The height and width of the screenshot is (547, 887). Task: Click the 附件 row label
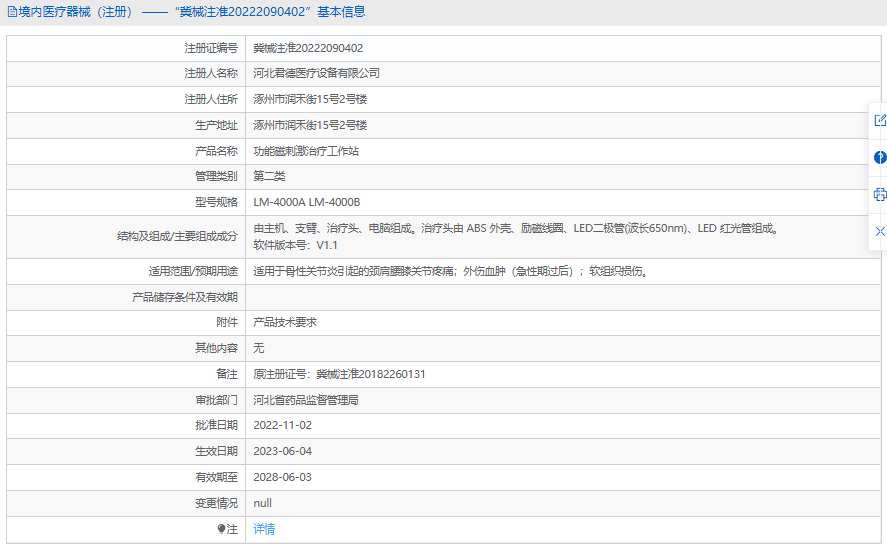click(227, 322)
